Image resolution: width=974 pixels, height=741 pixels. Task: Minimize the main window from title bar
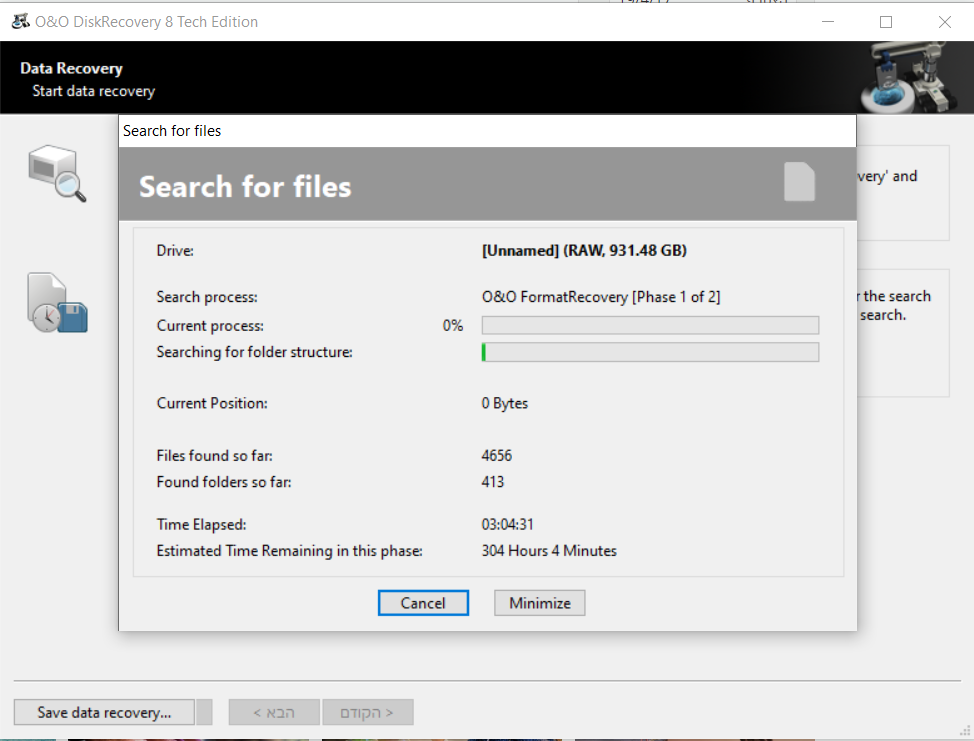click(827, 22)
